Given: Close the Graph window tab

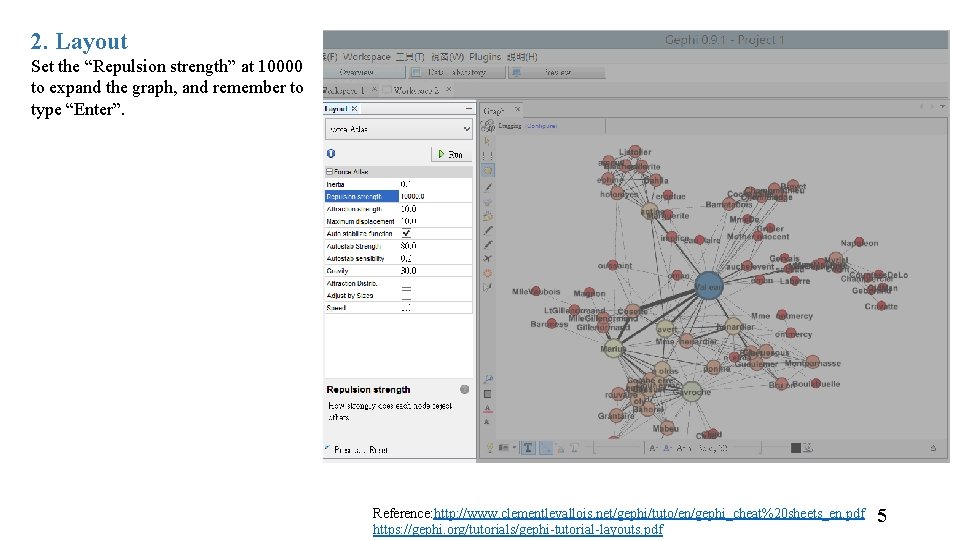Looking at the screenshot, I should pos(517,109).
